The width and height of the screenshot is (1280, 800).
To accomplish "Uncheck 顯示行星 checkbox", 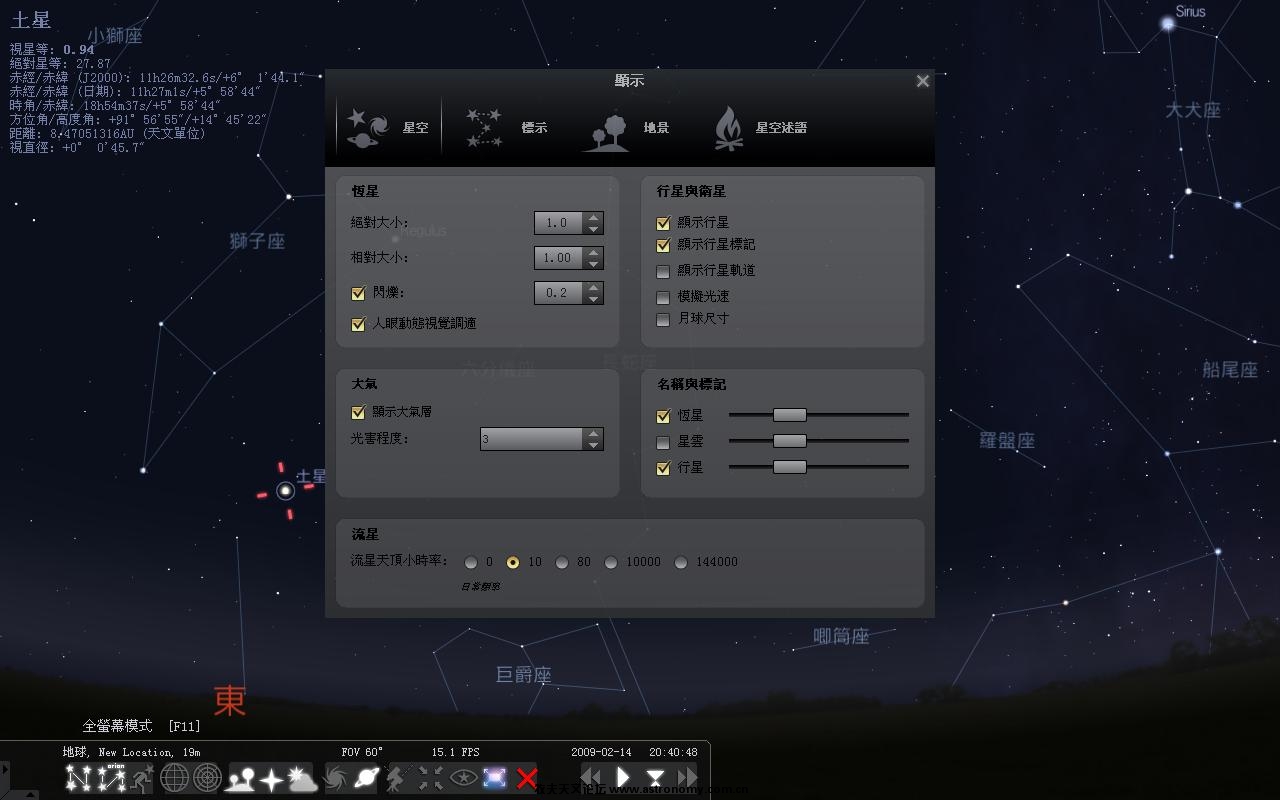I will pyautogui.click(x=662, y=223).
